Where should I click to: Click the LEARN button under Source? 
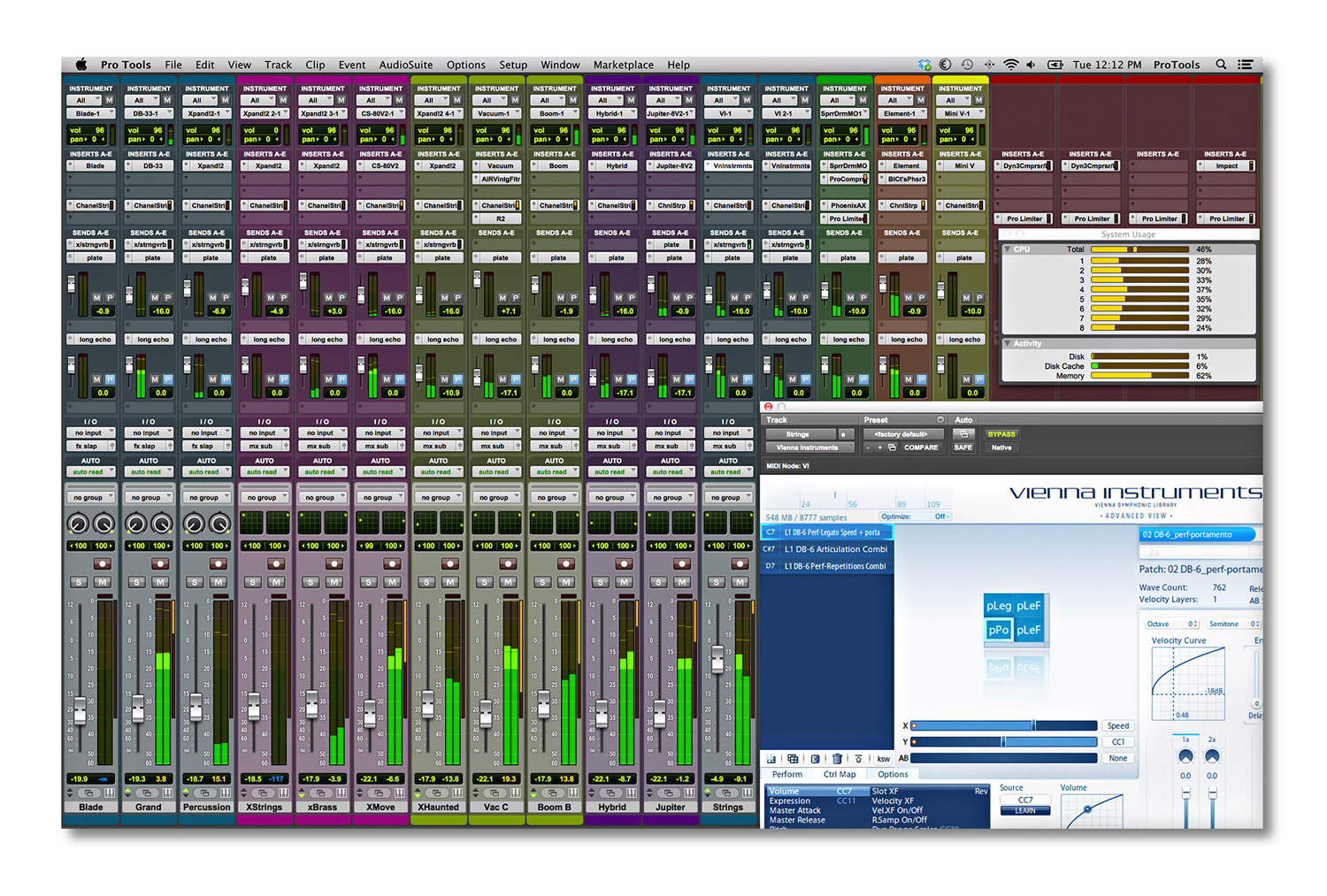1025,810
